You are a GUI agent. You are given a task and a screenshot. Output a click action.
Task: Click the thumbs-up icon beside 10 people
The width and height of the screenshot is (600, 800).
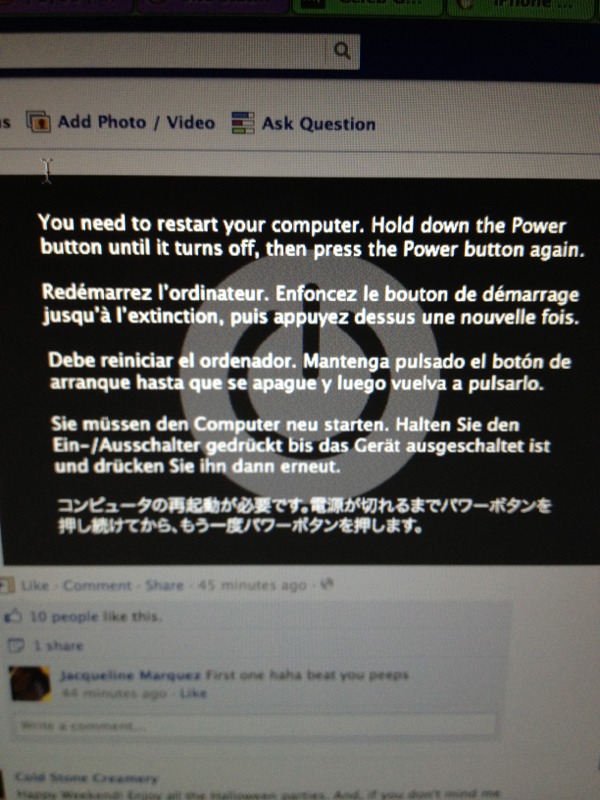(13, 616)
